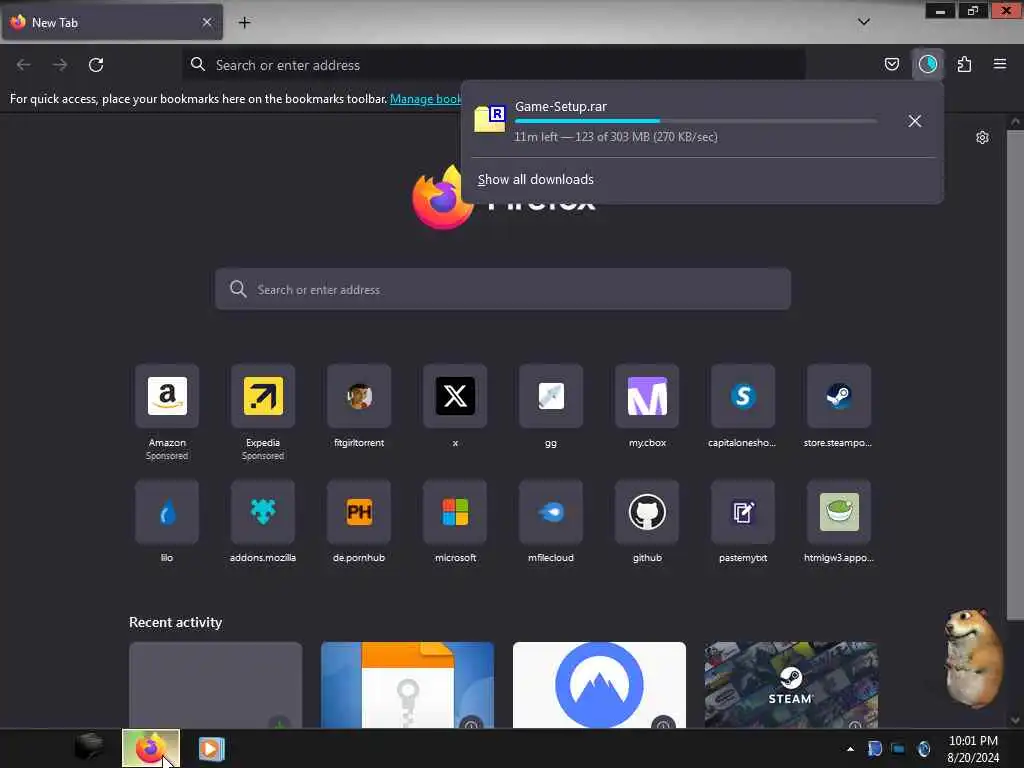Select the New Tab tab

[112, 22]
